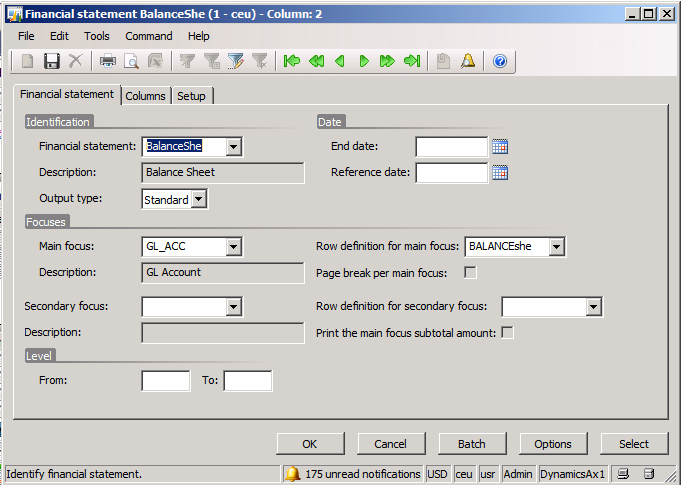Click the New record toolbar icon

pos(28,61)
